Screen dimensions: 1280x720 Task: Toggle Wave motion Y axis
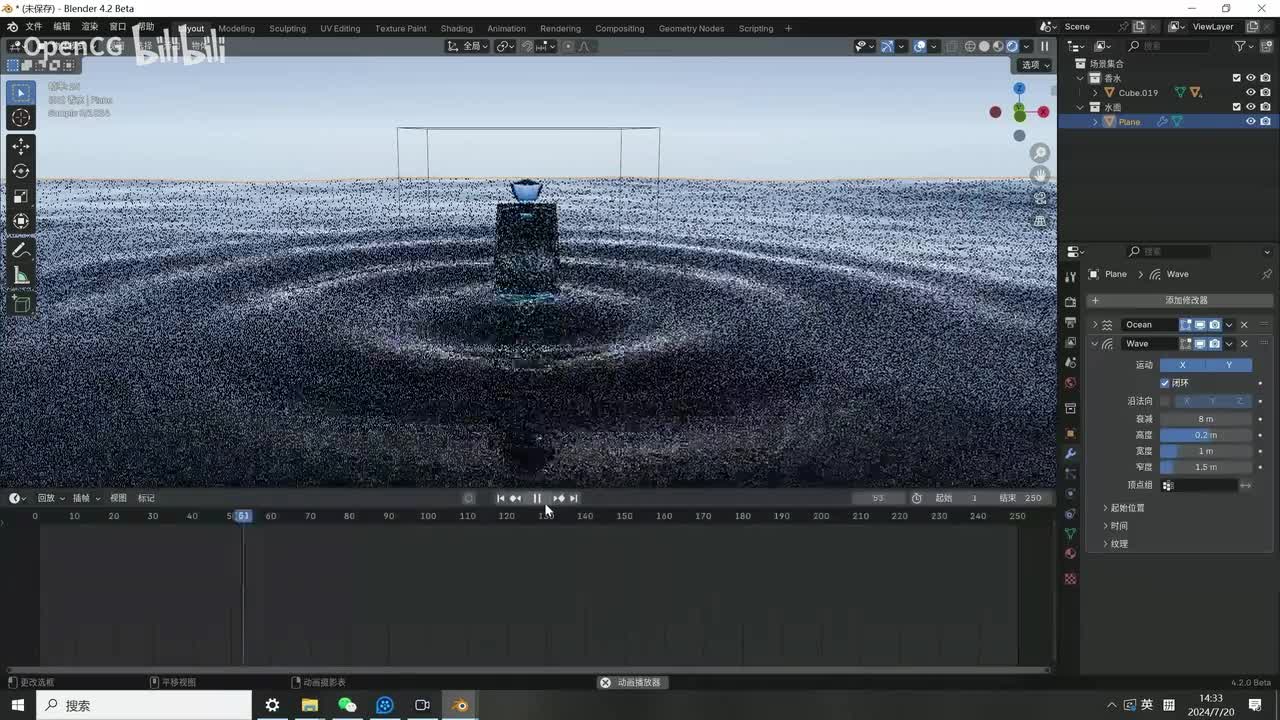tap(1229, 365)
